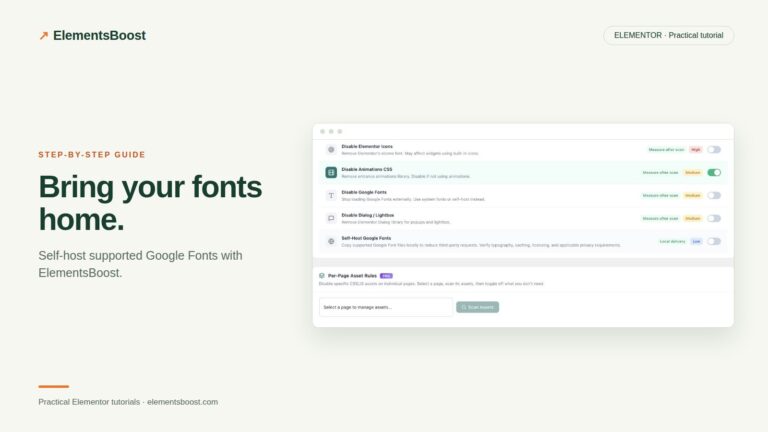
Task: Click the 'Self-host supported Google Fonts' subtitle
Action: point(140,264)
